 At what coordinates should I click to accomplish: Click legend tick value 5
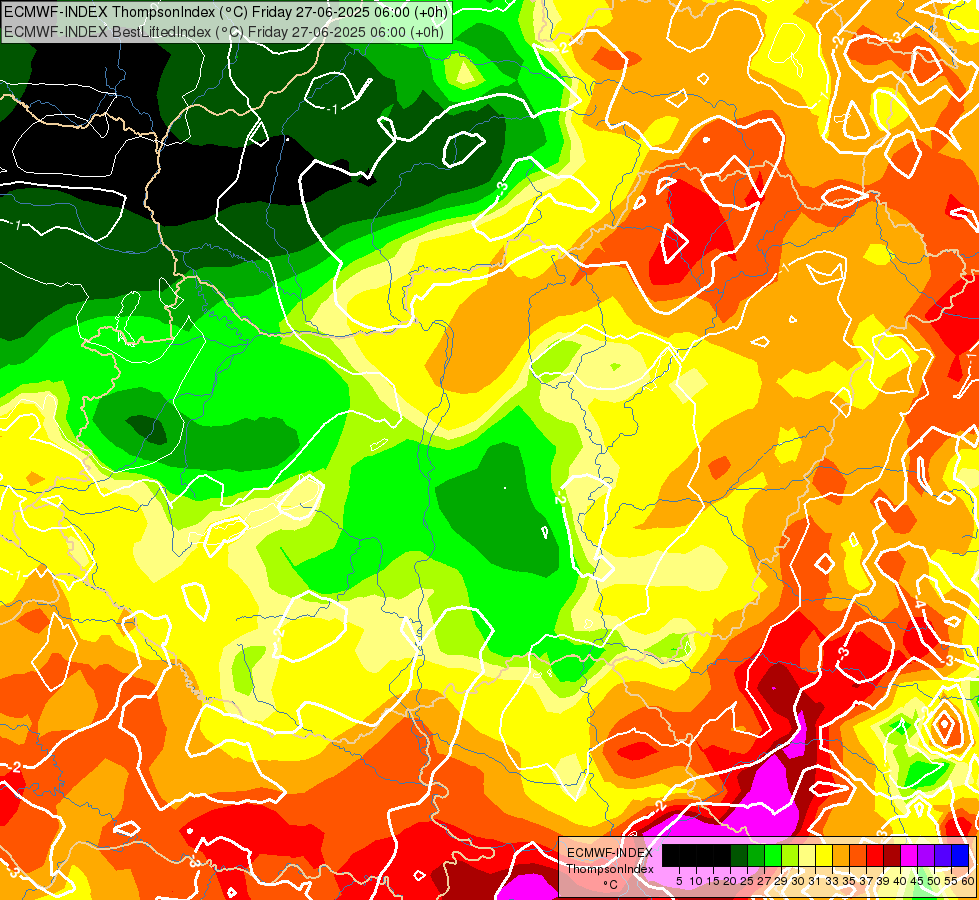point(679,881)
